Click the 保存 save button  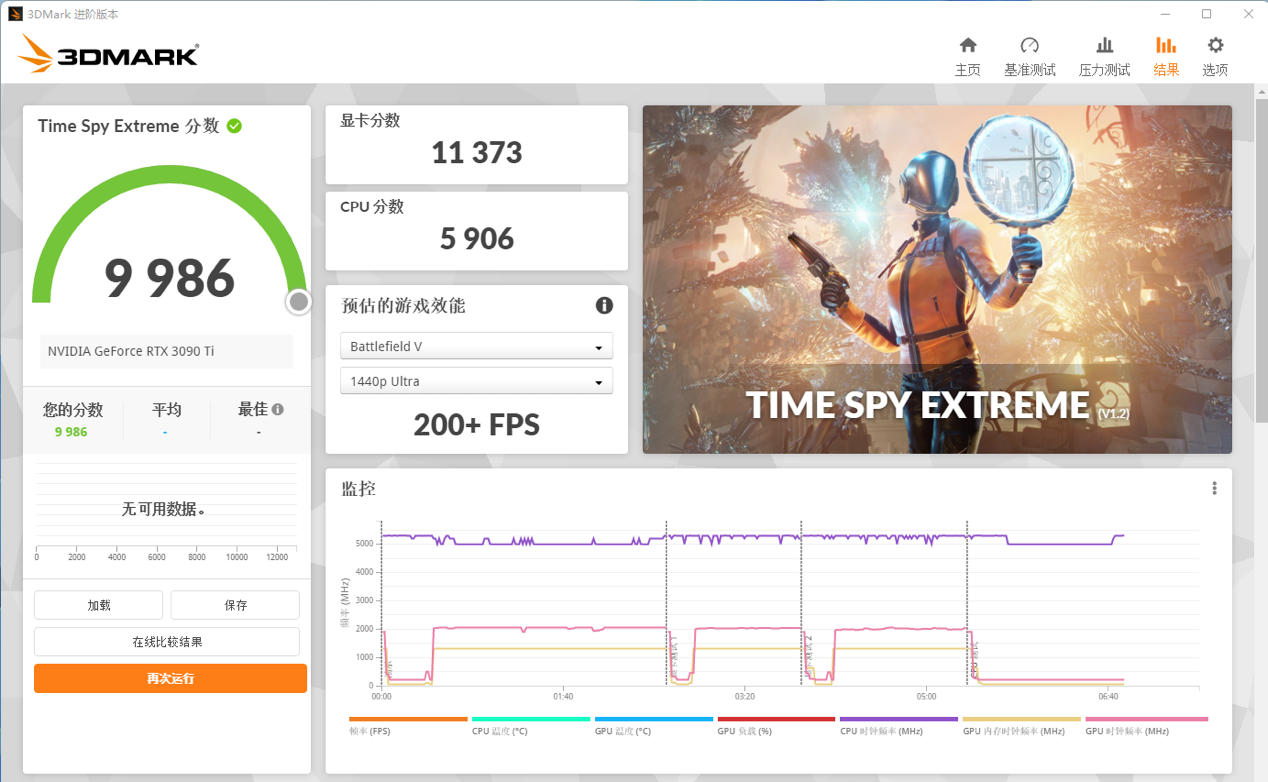point(235,605)
